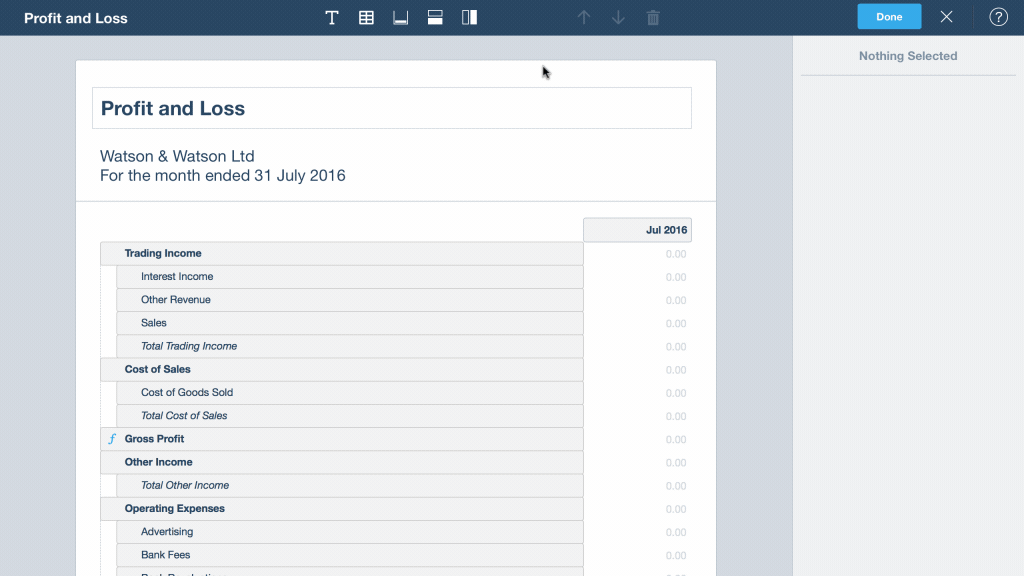Select the text block tool icon
This screenshot has height=576, width=1024.
(332, 18)
